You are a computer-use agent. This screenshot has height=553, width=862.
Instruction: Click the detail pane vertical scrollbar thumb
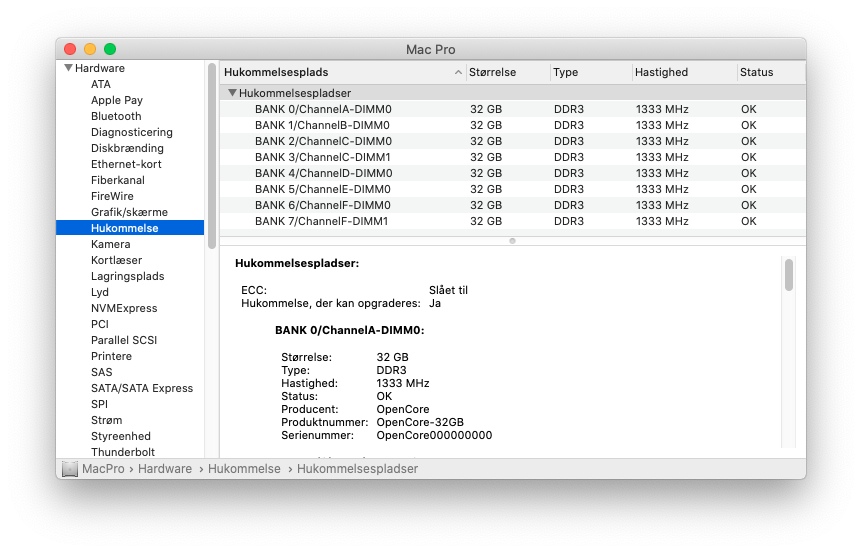tap(789, 275)
